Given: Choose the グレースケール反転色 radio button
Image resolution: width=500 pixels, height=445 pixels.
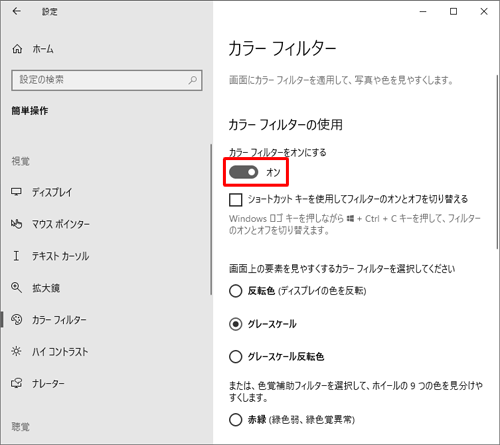Looking at the screenshot, I should tap(236, 357).
